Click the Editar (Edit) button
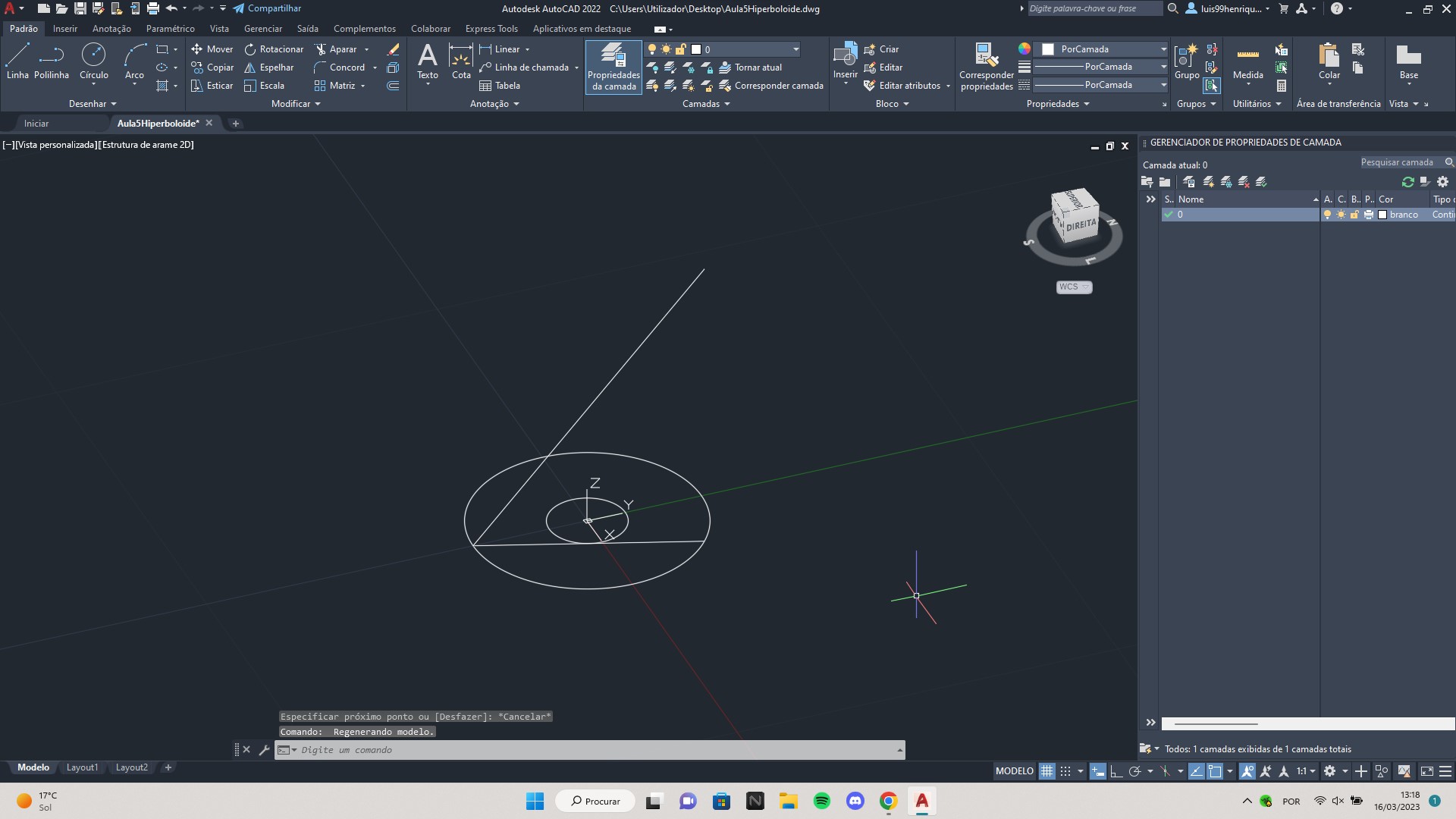The width and height of the screenshot is (1456, 819). click(891, 67)
